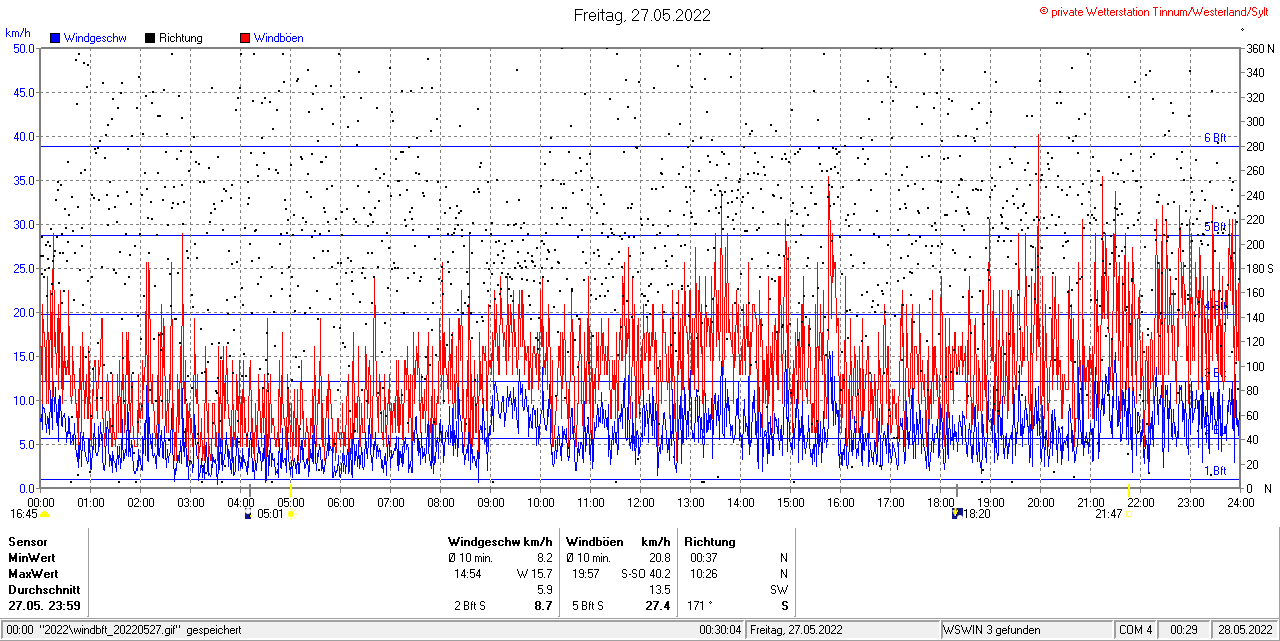Viewport: 1280px width, 641px height.
Task: Click the 16:45 time label below the axis
Action: coord(24,514)
